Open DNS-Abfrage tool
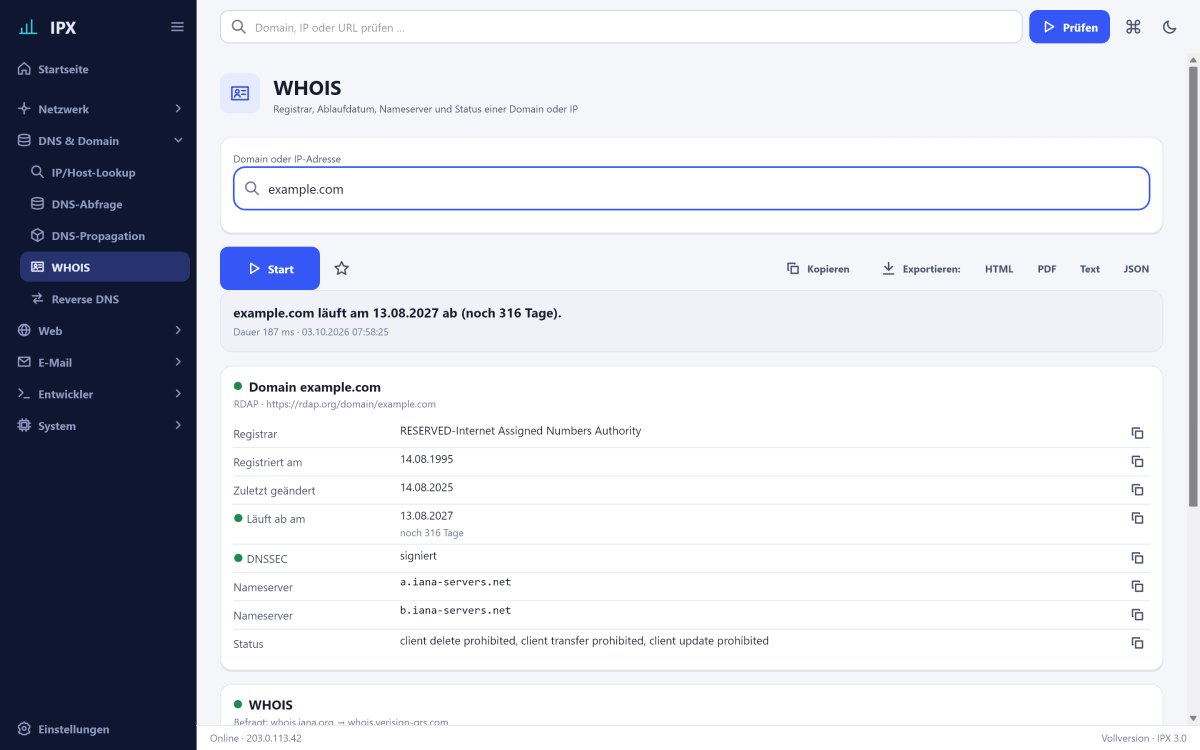 [x=105, y=204]
